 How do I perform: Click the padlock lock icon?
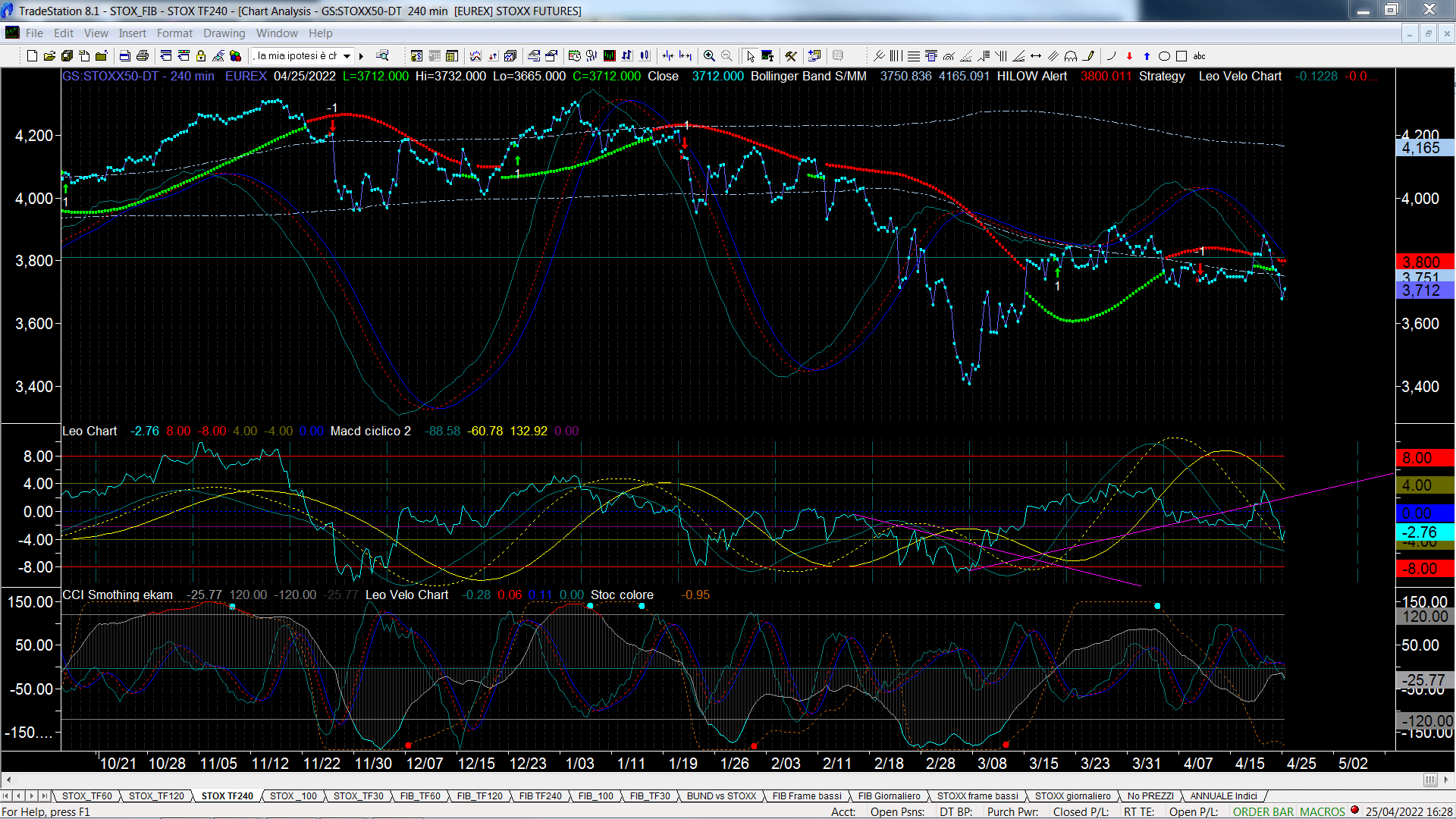pyautogui.click(x=201, y=56)
